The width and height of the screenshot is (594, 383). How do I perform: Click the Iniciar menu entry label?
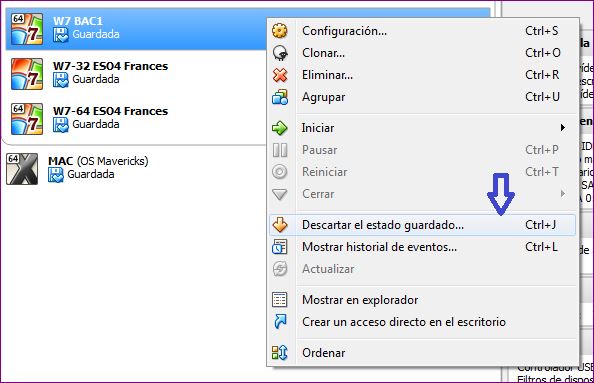coord(318,128)
